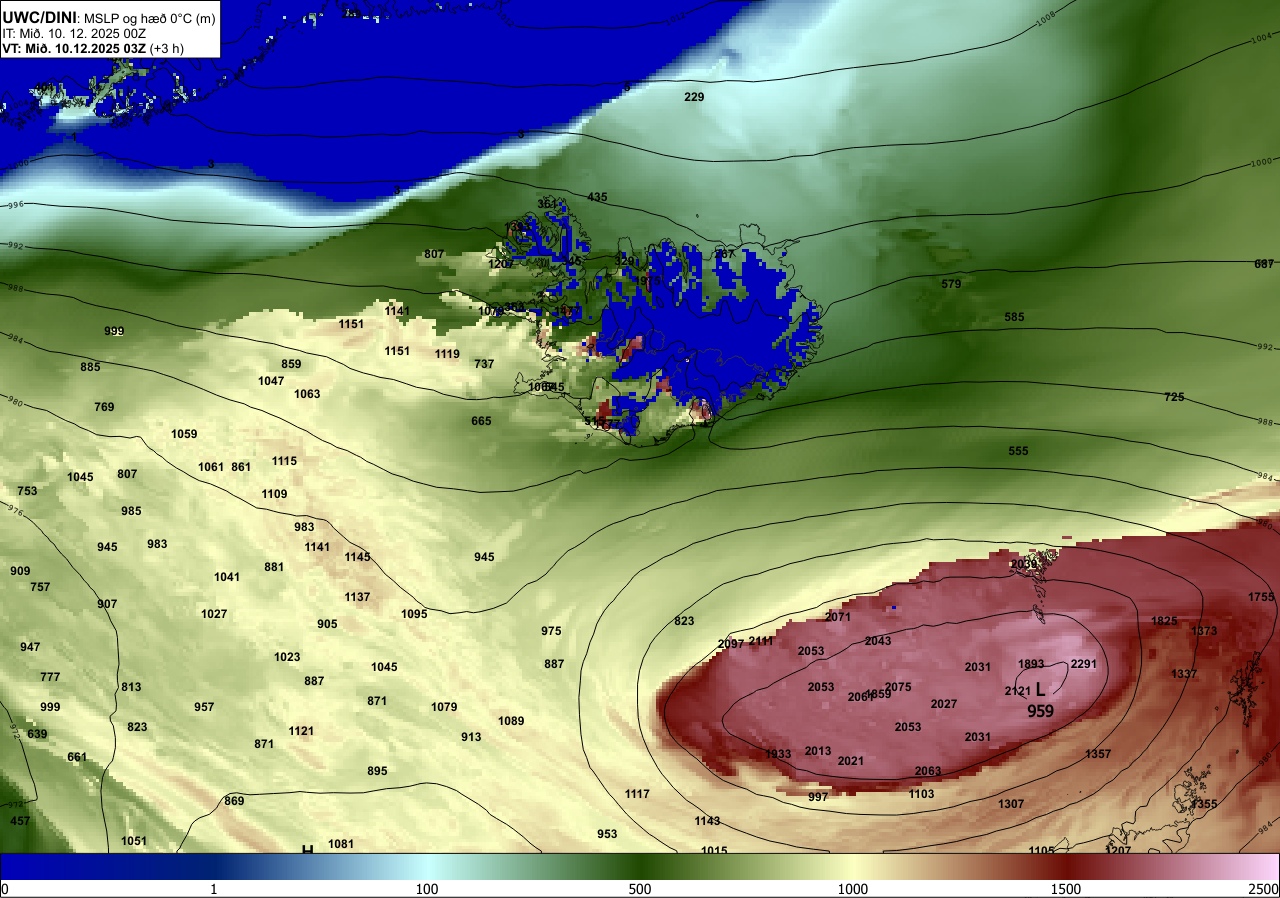Click the value 737 west of Iceland
Viewport: 1280px width, 898px height.
[x=484, y=364]
